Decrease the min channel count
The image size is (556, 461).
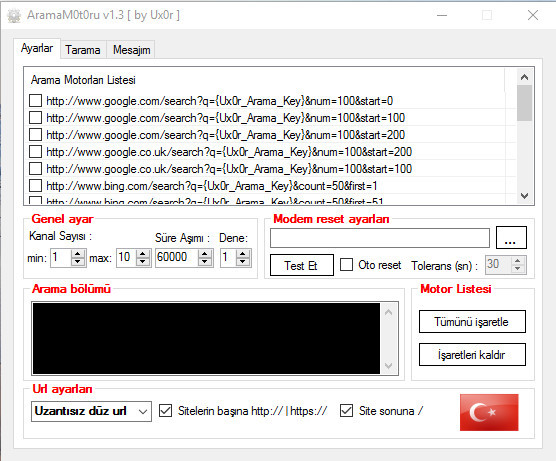78,262
